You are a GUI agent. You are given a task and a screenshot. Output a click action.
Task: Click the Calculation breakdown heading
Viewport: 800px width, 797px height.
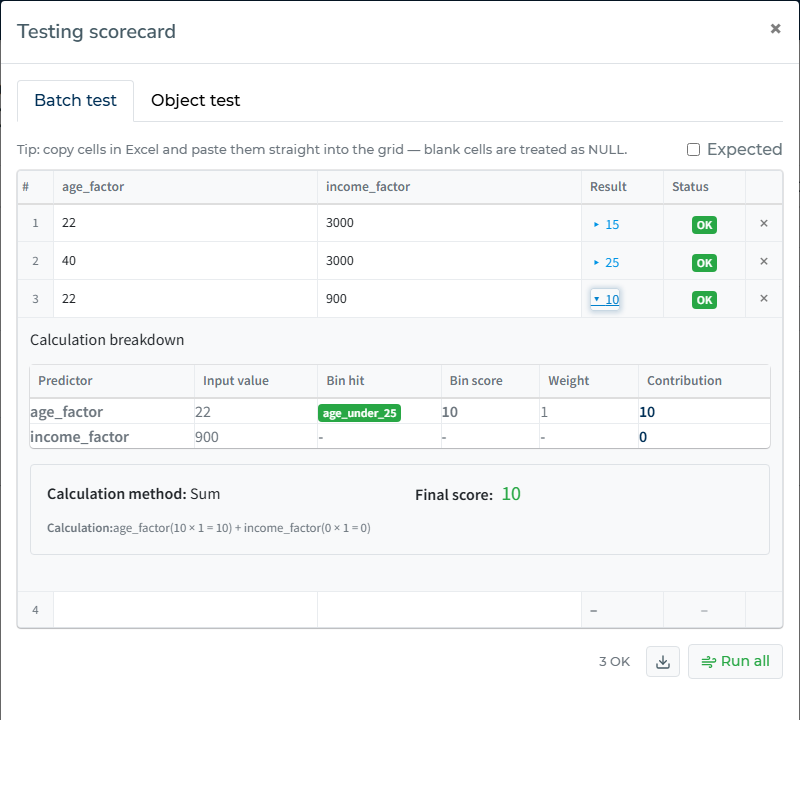coord(107,340)
